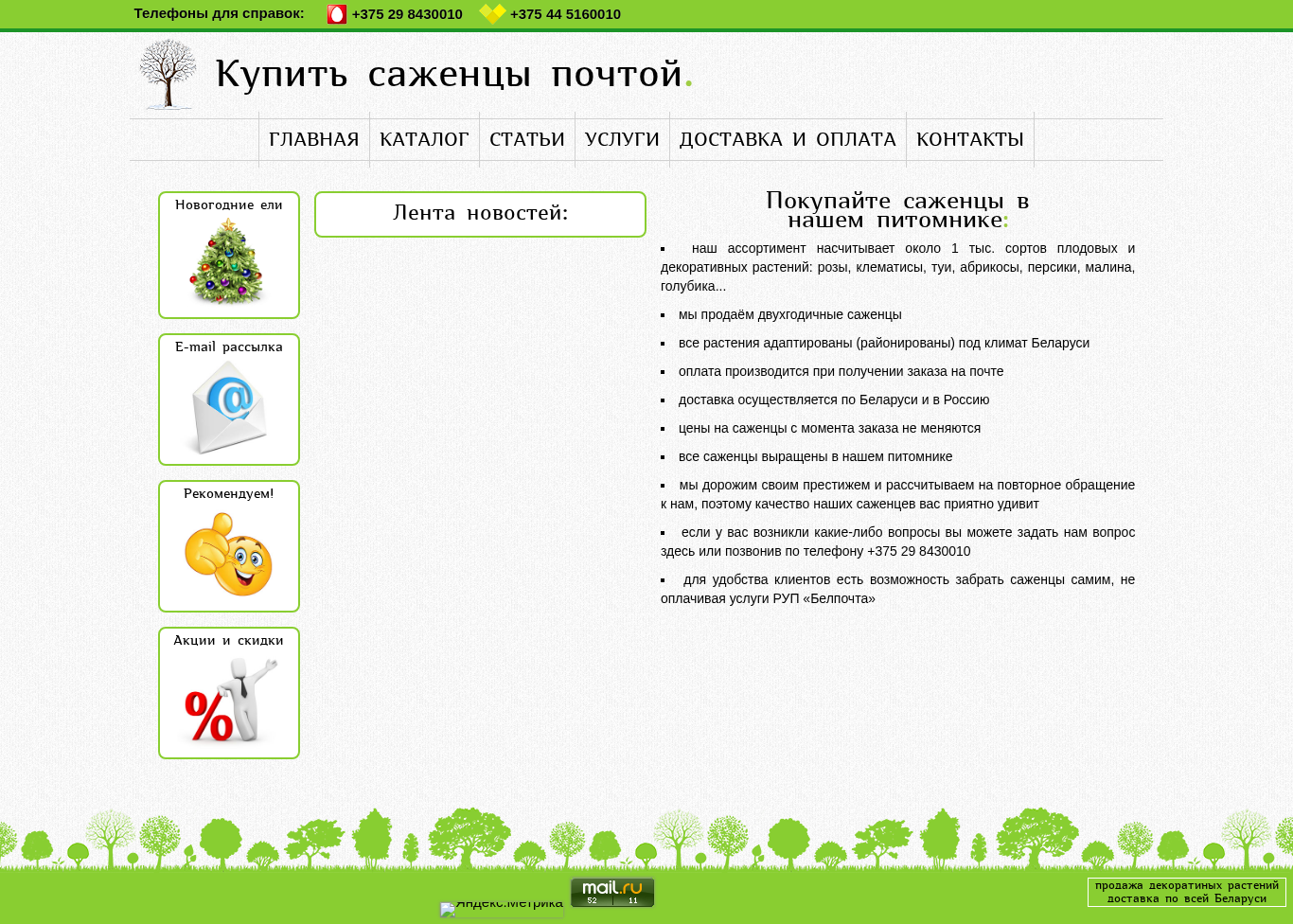Click the 'цены на саженцы' line

[829, 428]
